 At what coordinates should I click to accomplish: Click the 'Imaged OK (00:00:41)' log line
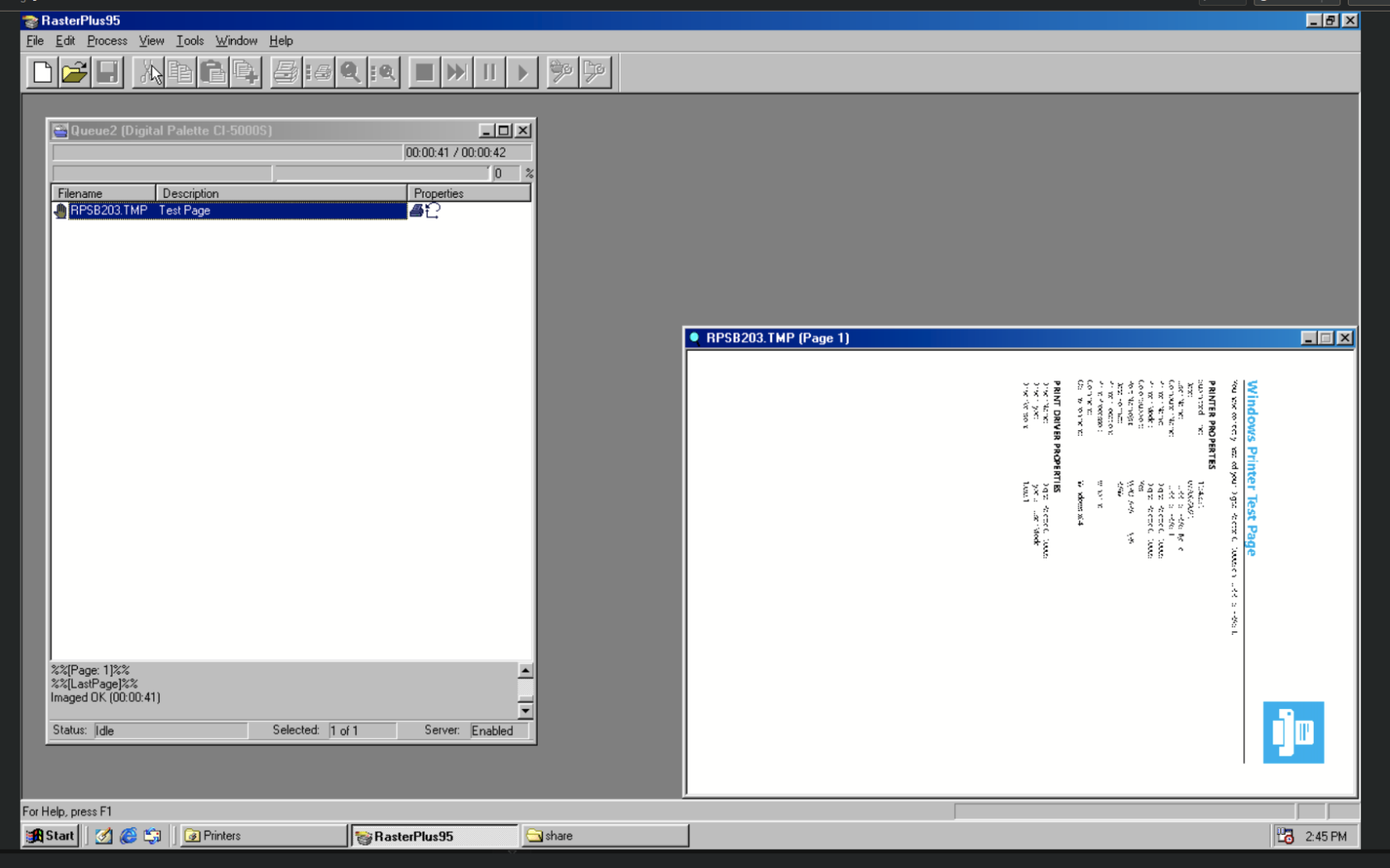click(x=105, y=698)
